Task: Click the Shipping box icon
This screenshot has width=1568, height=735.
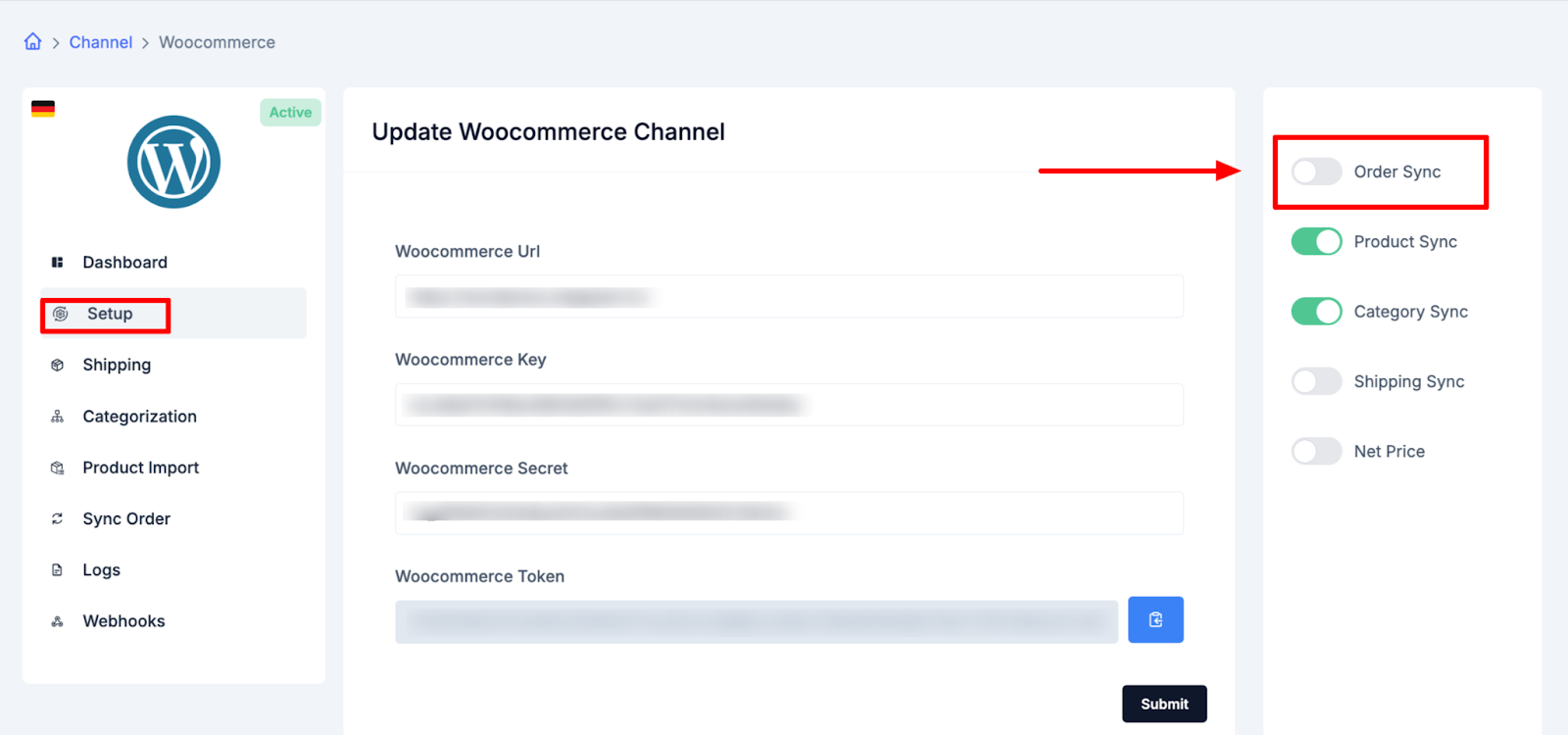Action: coord(57,365)
